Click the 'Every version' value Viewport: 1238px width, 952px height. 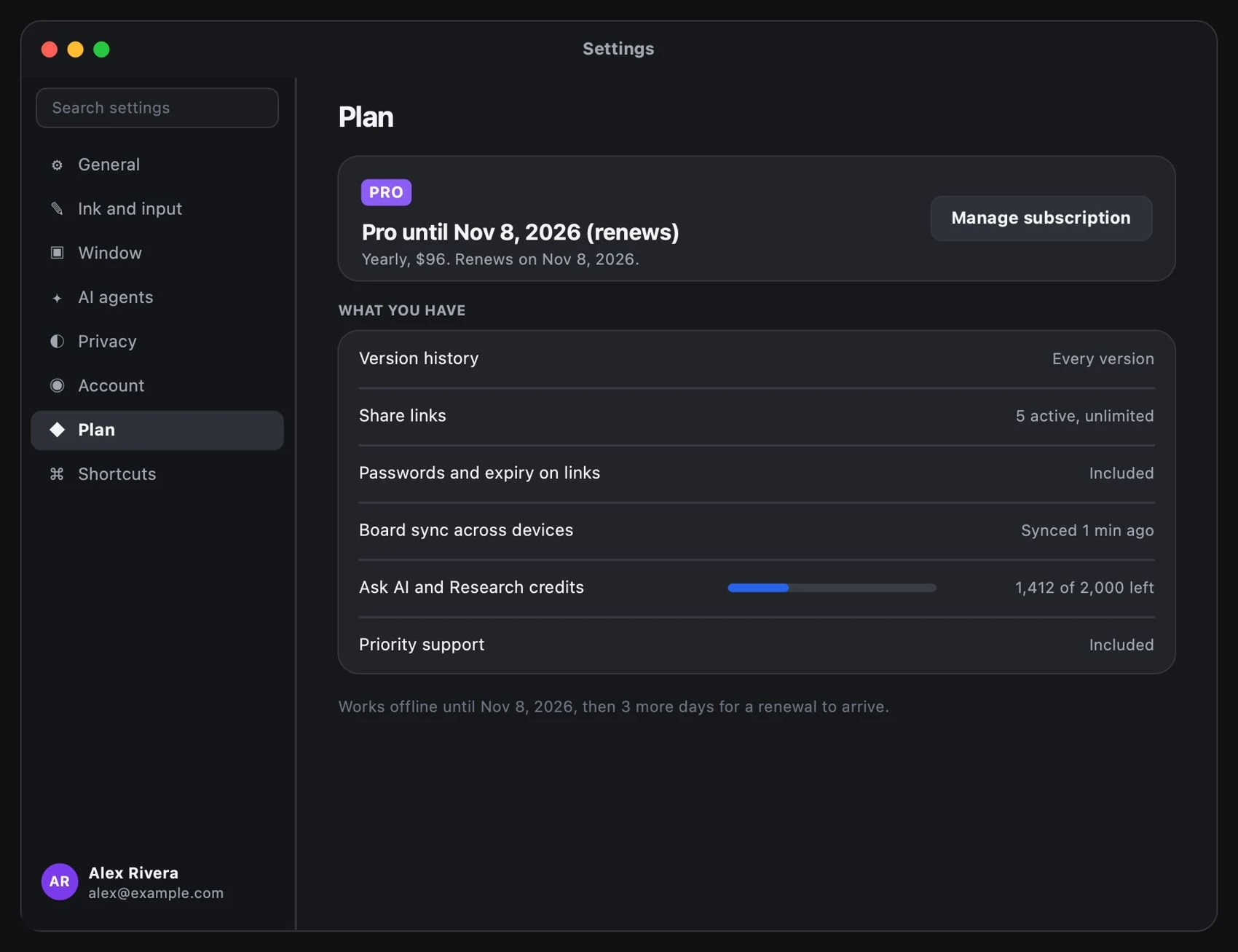coord(1103,359)
